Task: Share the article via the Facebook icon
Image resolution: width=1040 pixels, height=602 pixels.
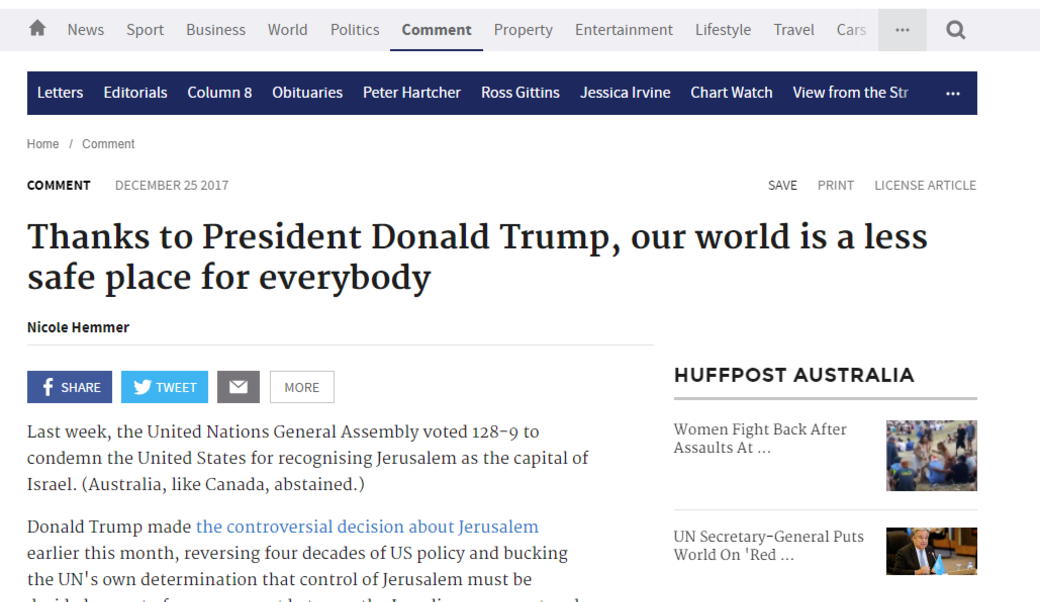Action: click(69, 387)
